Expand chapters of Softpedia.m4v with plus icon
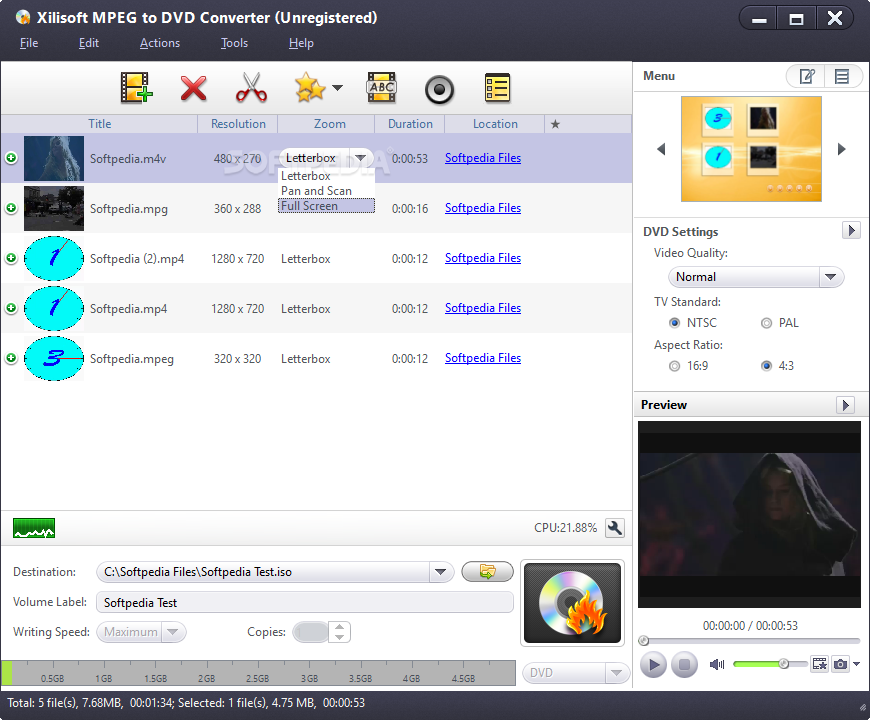The width and height of the screenshot is (870, 720). click(11, 158)
